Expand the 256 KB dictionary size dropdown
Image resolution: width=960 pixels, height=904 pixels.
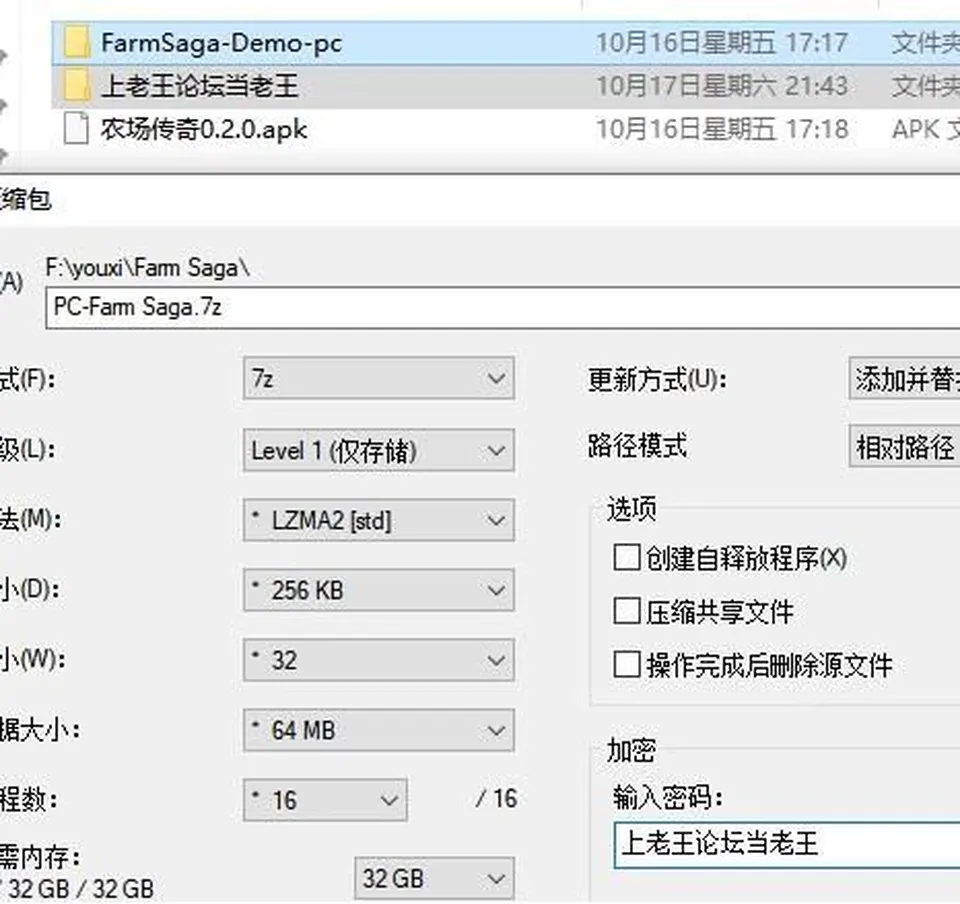pyautogui.click(x=378, y=590)
